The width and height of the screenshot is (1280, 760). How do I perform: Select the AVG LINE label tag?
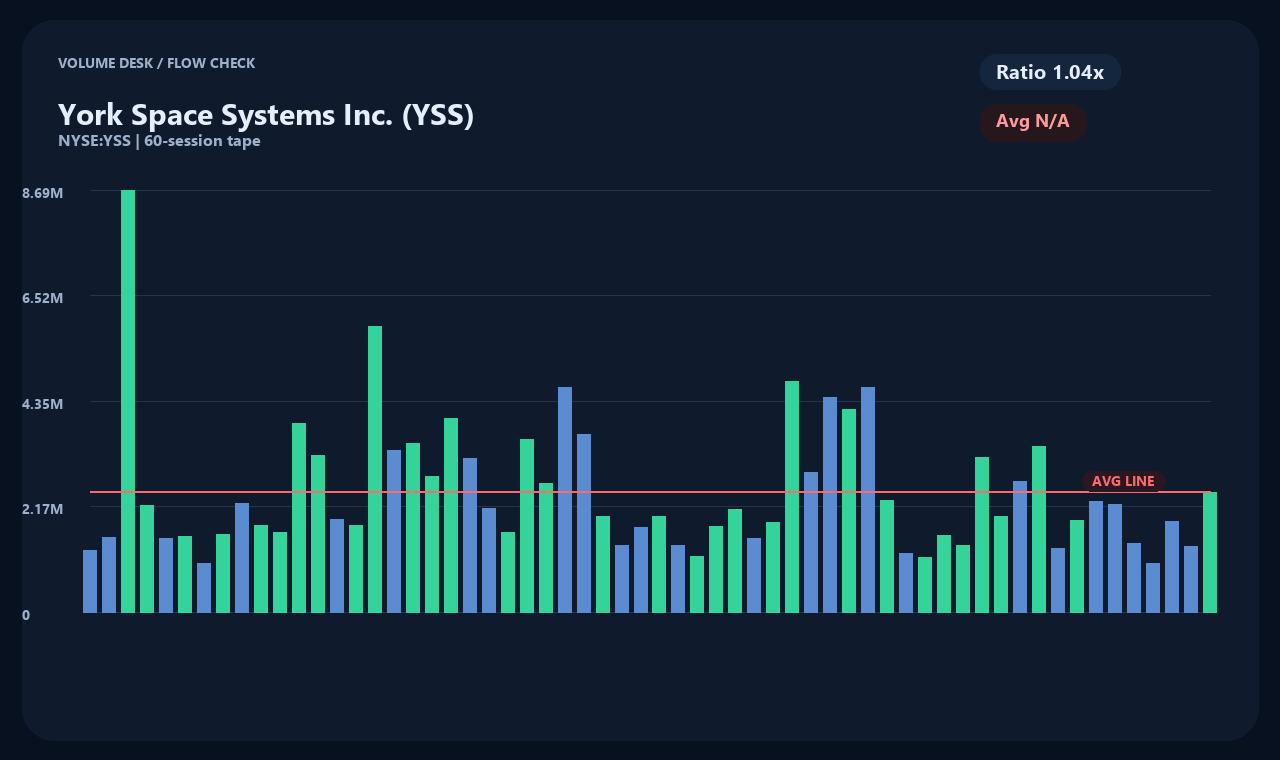click(1123, 481)
